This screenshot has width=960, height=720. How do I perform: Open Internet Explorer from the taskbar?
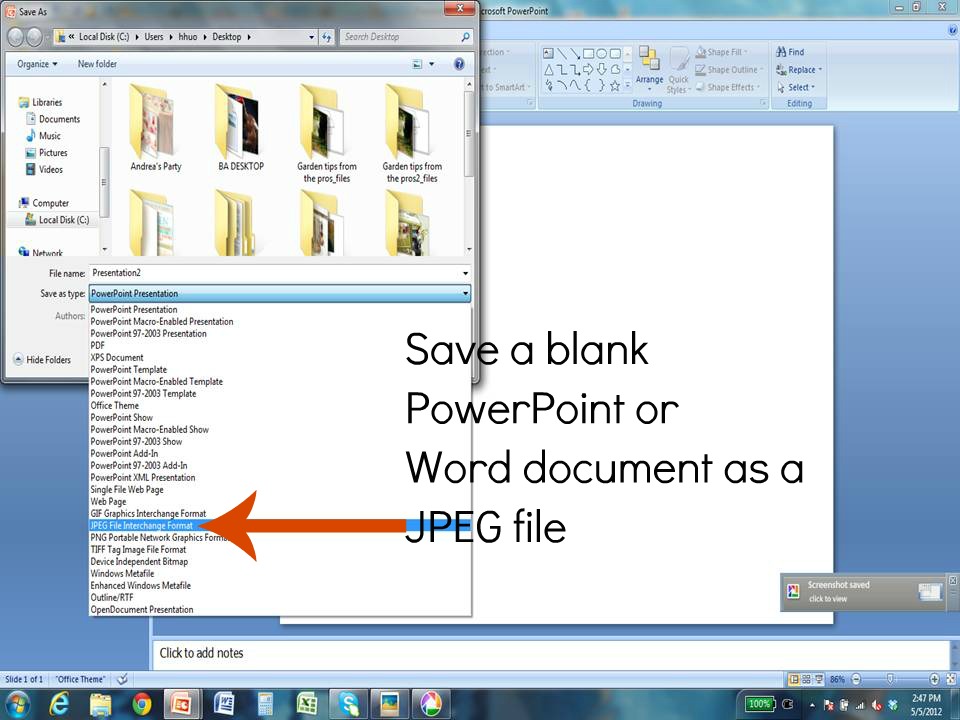pos(59,703)
